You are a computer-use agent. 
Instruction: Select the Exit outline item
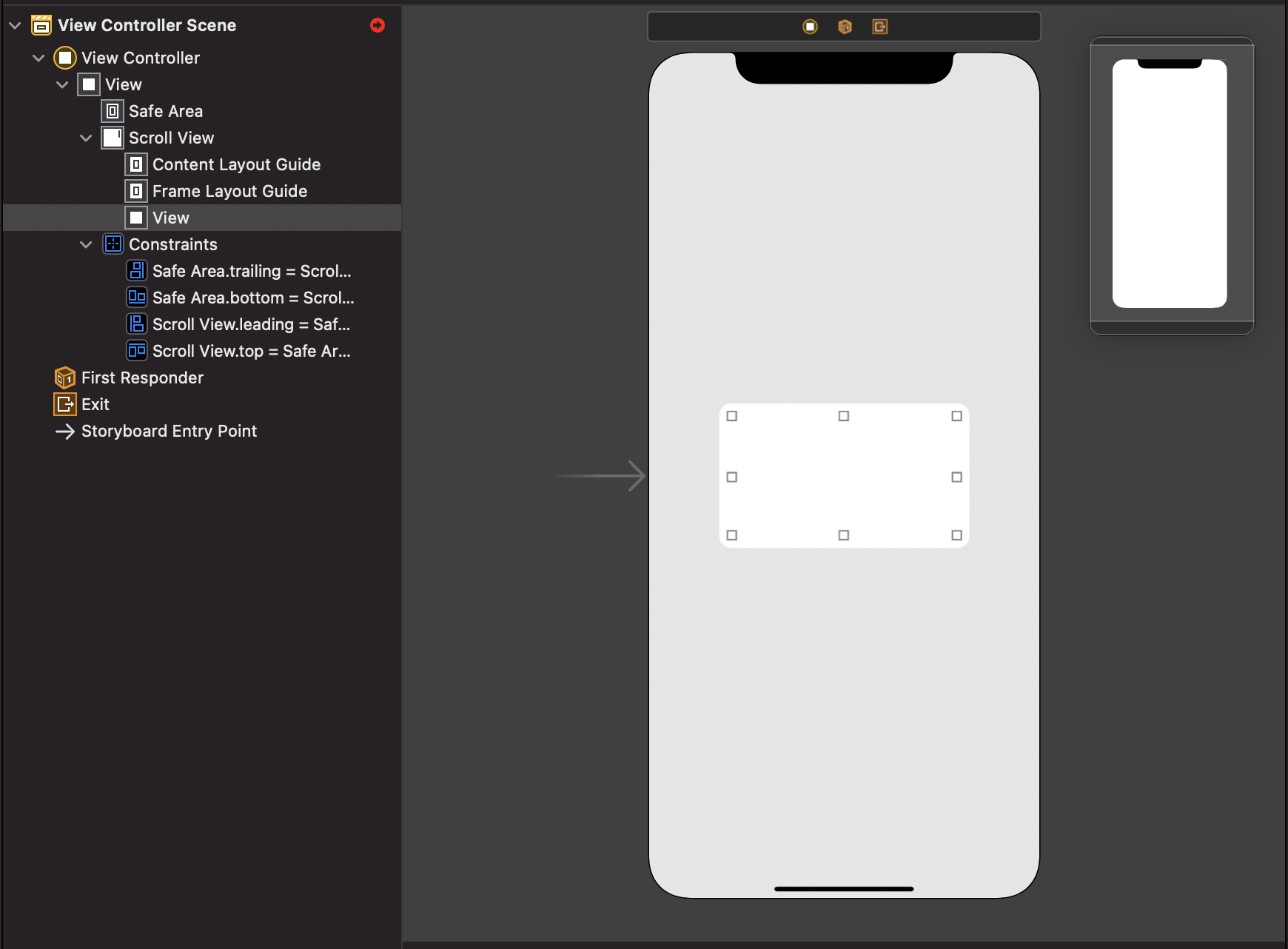click(95, 404)
